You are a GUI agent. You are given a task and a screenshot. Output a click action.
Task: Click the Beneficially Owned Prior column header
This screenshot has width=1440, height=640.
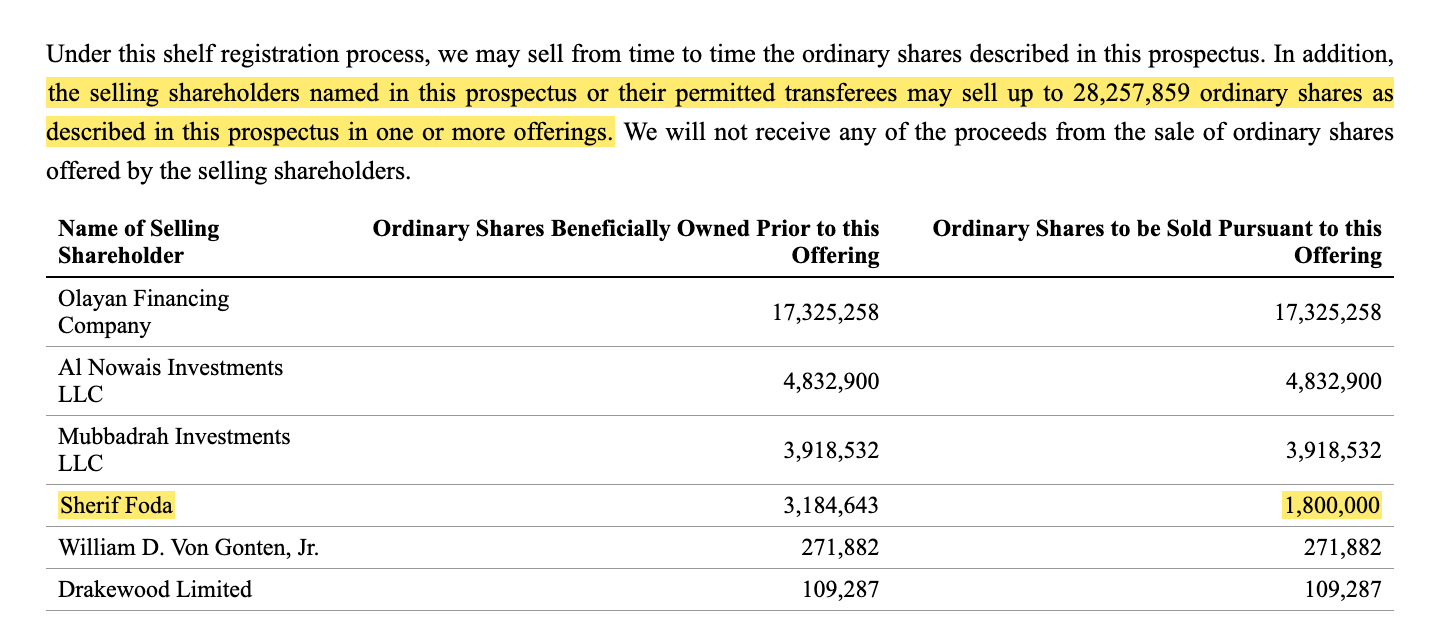(626, 241)
